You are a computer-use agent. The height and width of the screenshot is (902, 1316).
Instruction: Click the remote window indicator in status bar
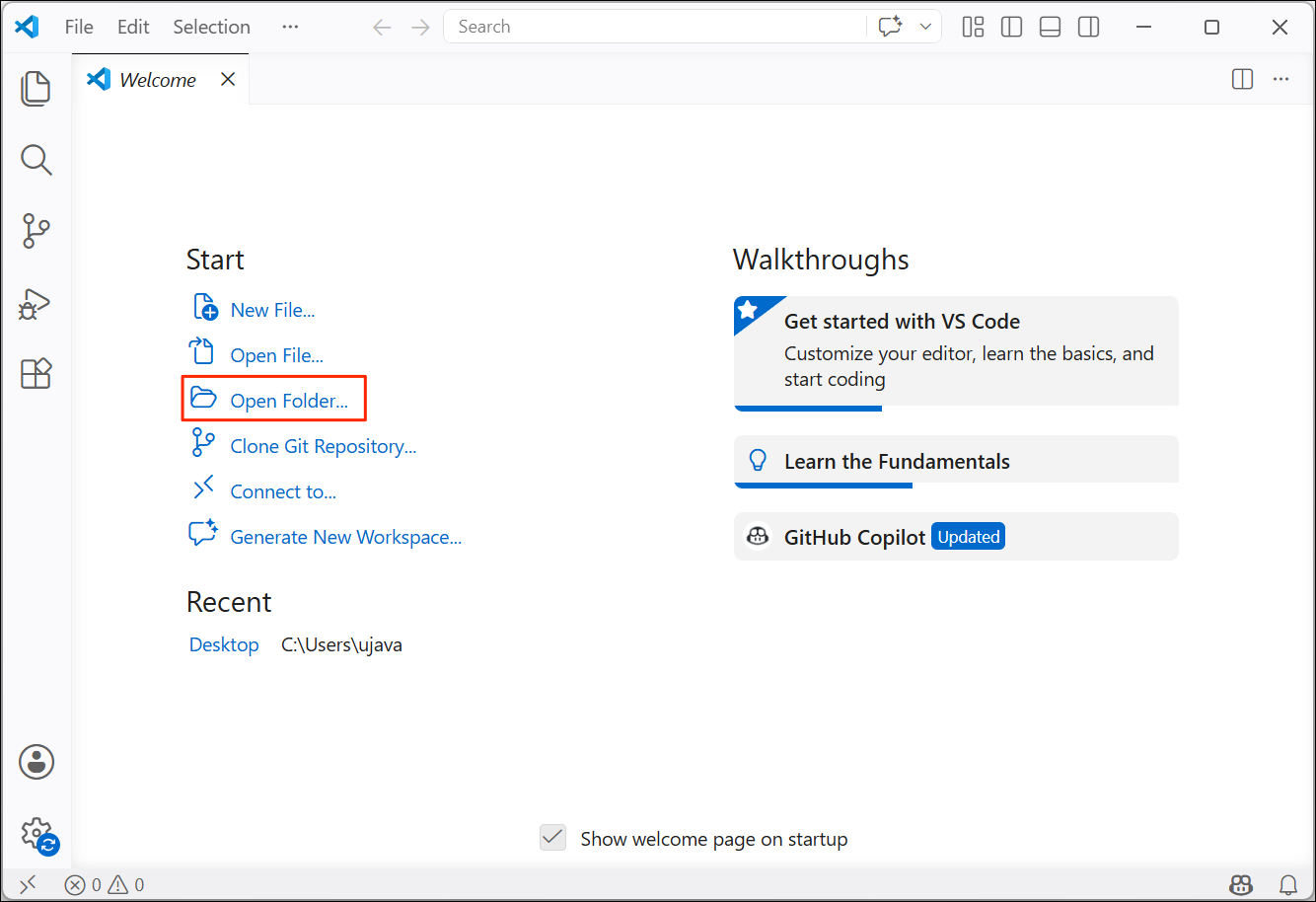coord(28,884)
